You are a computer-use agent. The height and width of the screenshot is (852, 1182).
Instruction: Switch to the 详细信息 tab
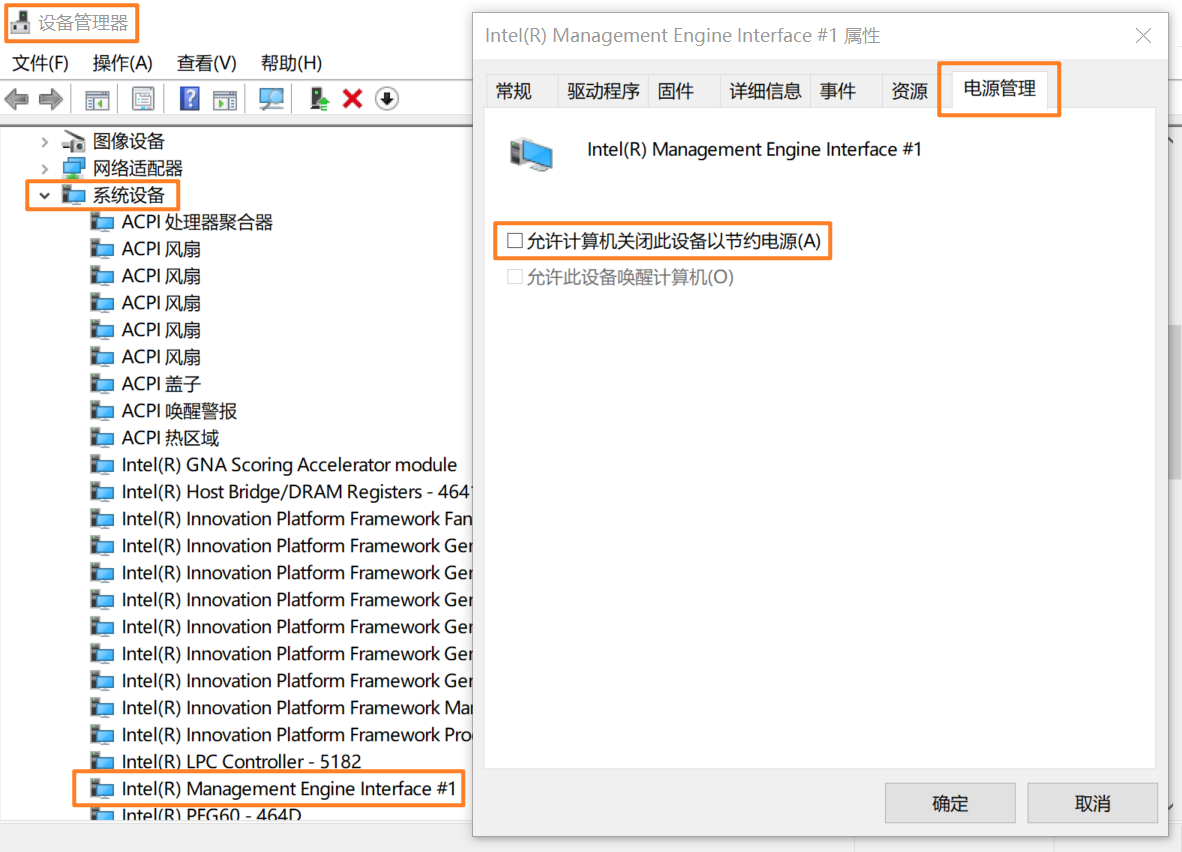coord(765,91)
